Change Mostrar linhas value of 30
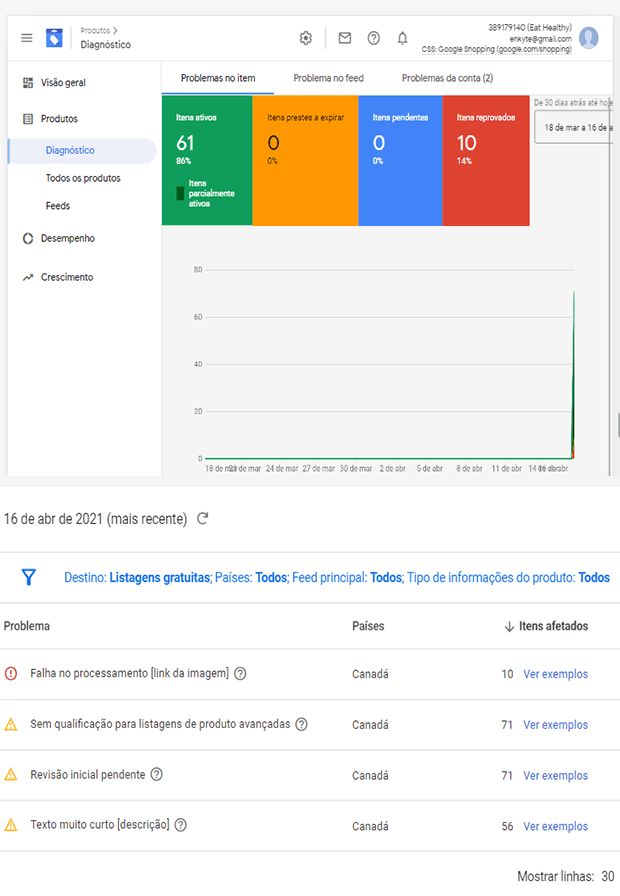 point(607,876)
